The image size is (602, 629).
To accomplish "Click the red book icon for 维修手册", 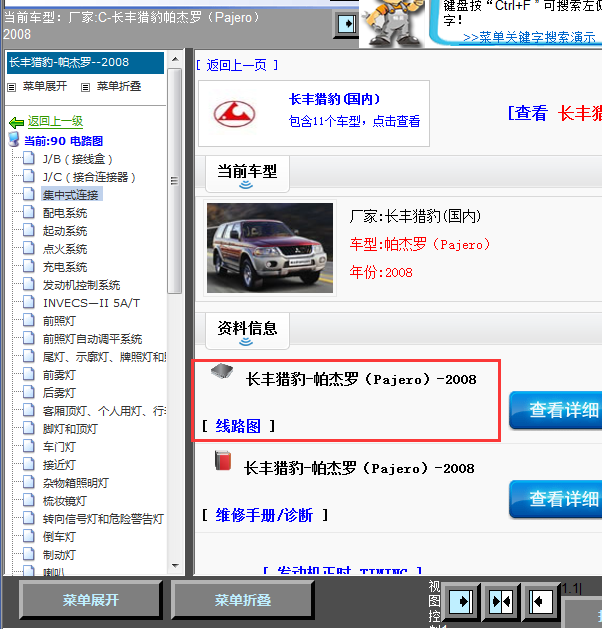I will [223, 461].
